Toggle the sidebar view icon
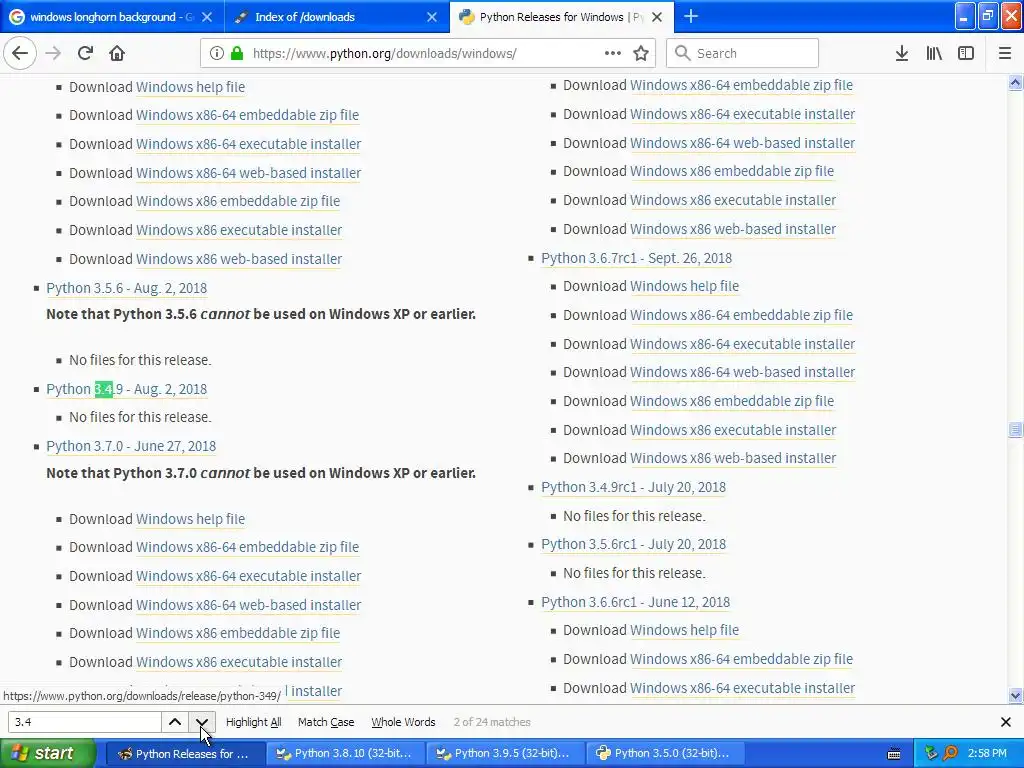The height and width of the screenshot is (768, 1024). (x=966, y=53)
